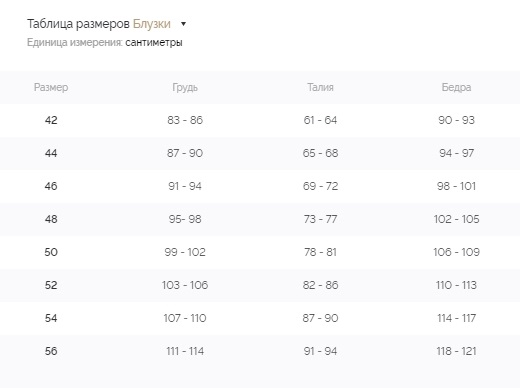Click hips value 118 - 121
Image resolution: width=520 pixels, height=388 pixels.
coord(456,351)
